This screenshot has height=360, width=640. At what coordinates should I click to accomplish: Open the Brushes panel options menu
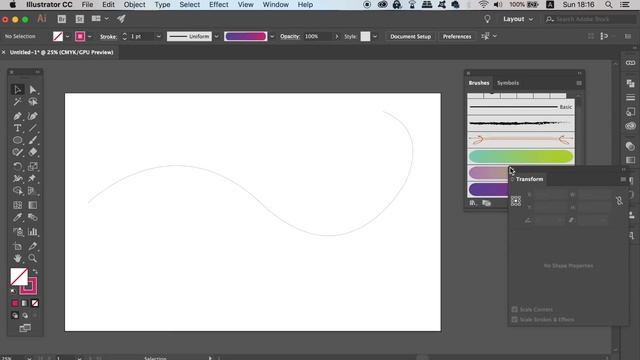point(579,83)
